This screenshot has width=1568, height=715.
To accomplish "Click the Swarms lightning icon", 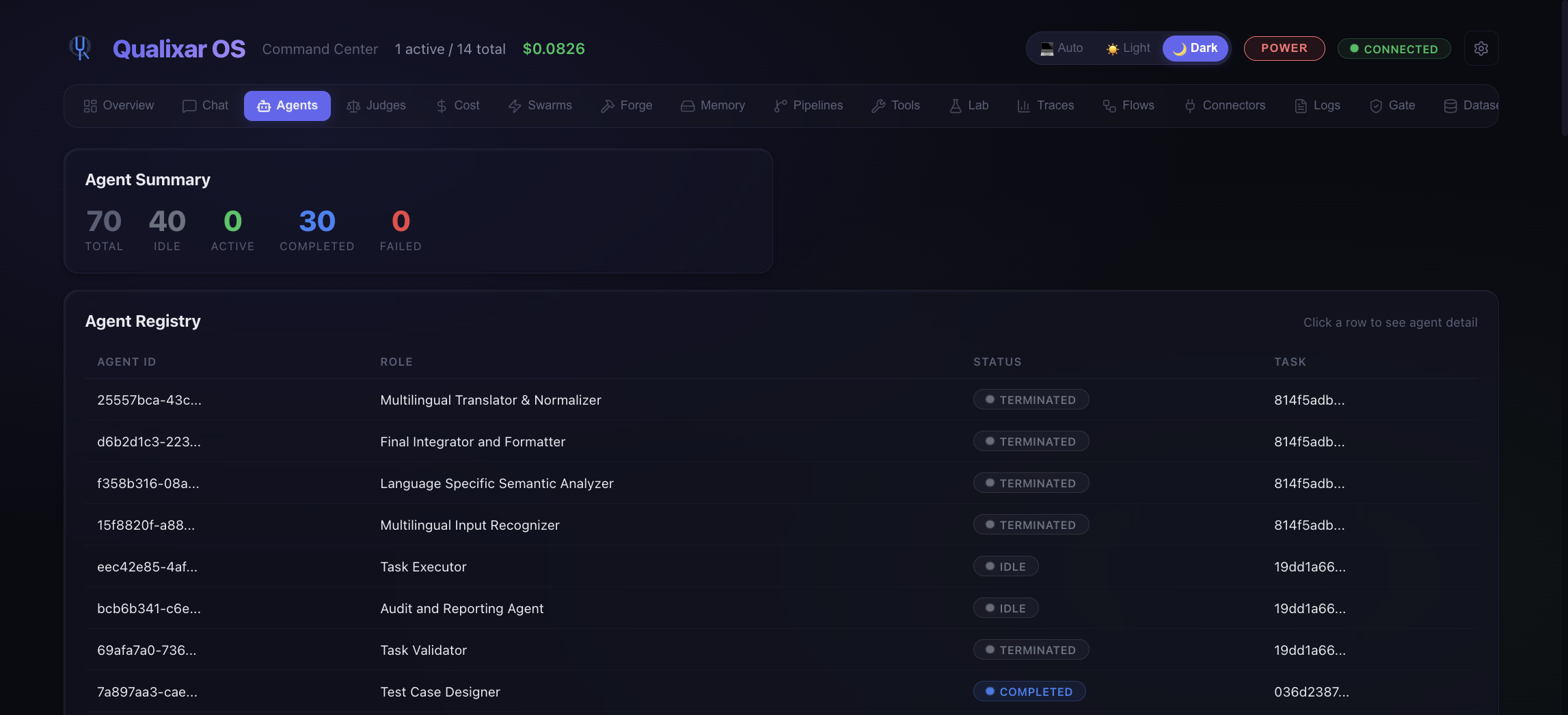I will (515, 106).
